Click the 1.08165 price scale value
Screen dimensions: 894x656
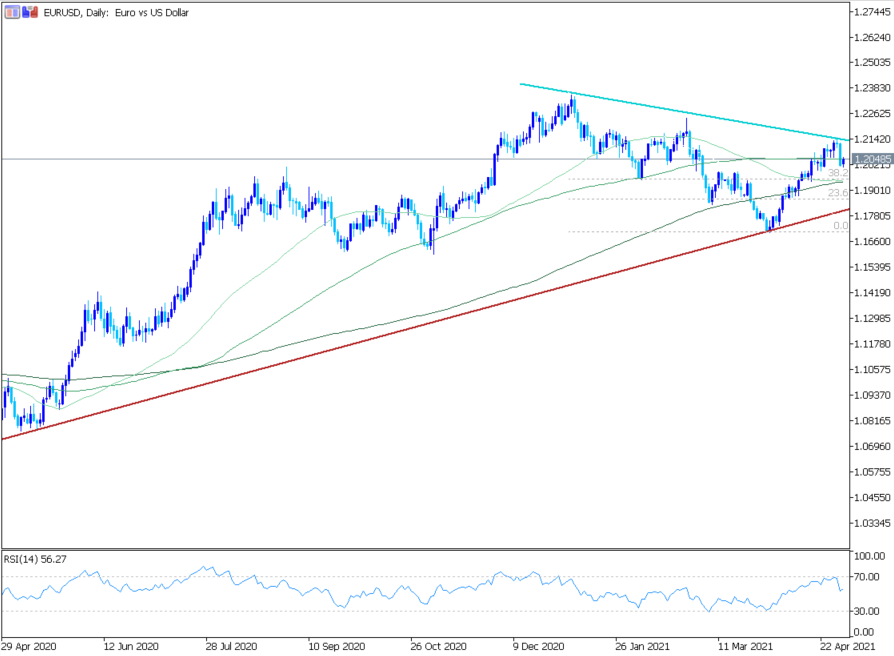(x=872, y=421)
